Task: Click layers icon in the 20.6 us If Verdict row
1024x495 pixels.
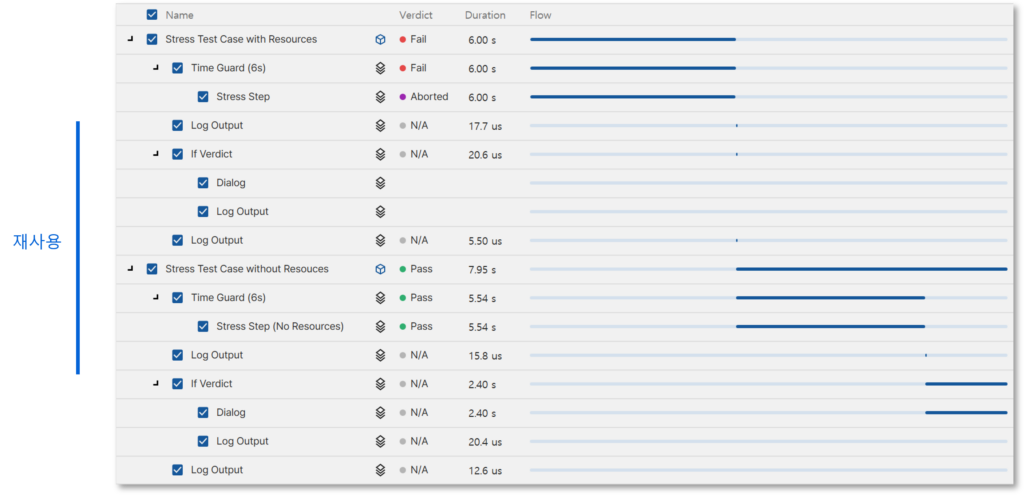Action: 380,154
